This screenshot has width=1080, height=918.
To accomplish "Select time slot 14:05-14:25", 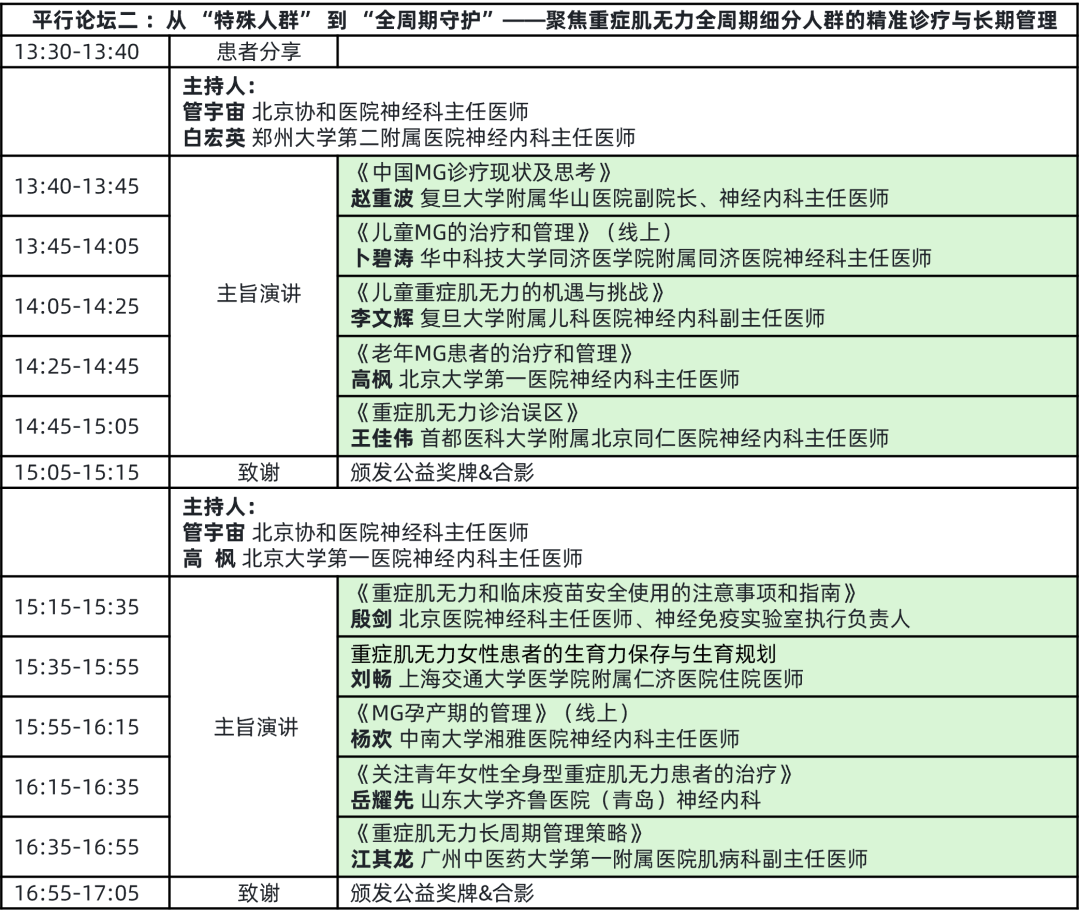I will [x=76, y=306].
